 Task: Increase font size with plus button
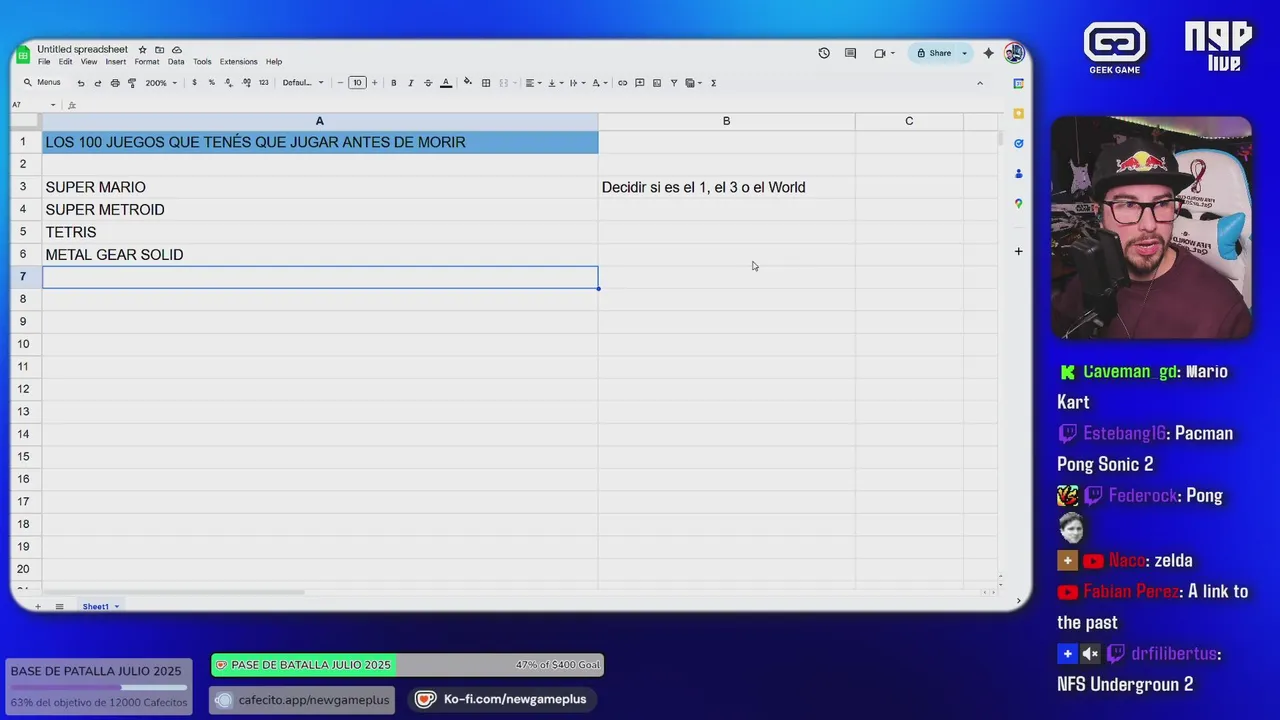pos(375,83)
